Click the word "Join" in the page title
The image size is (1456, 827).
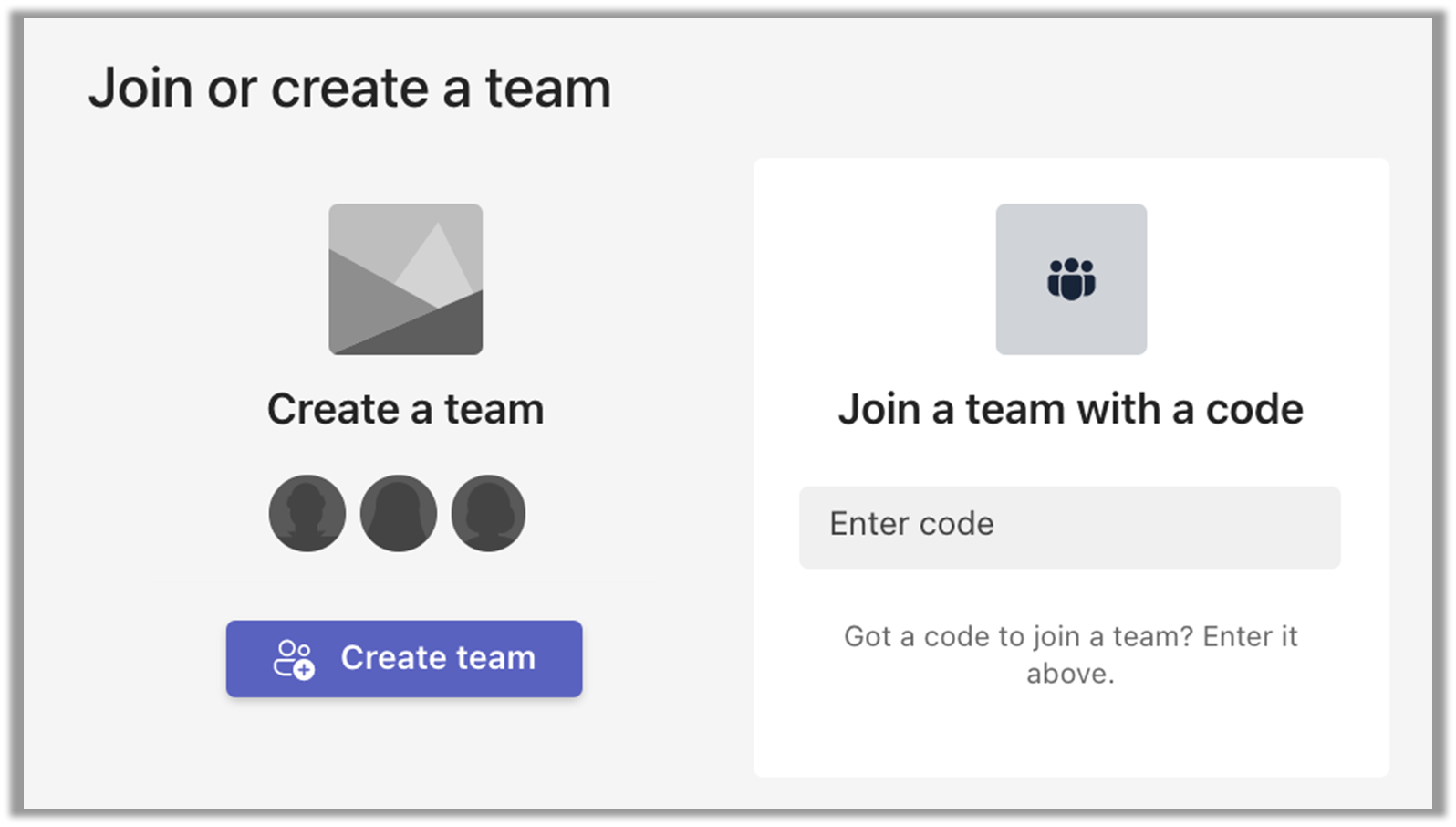pyautogui.click(x=140, y=89)
